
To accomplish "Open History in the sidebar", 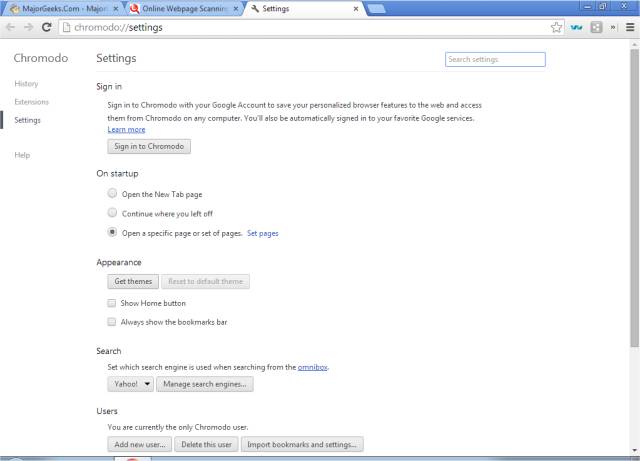I will (26, 84).
